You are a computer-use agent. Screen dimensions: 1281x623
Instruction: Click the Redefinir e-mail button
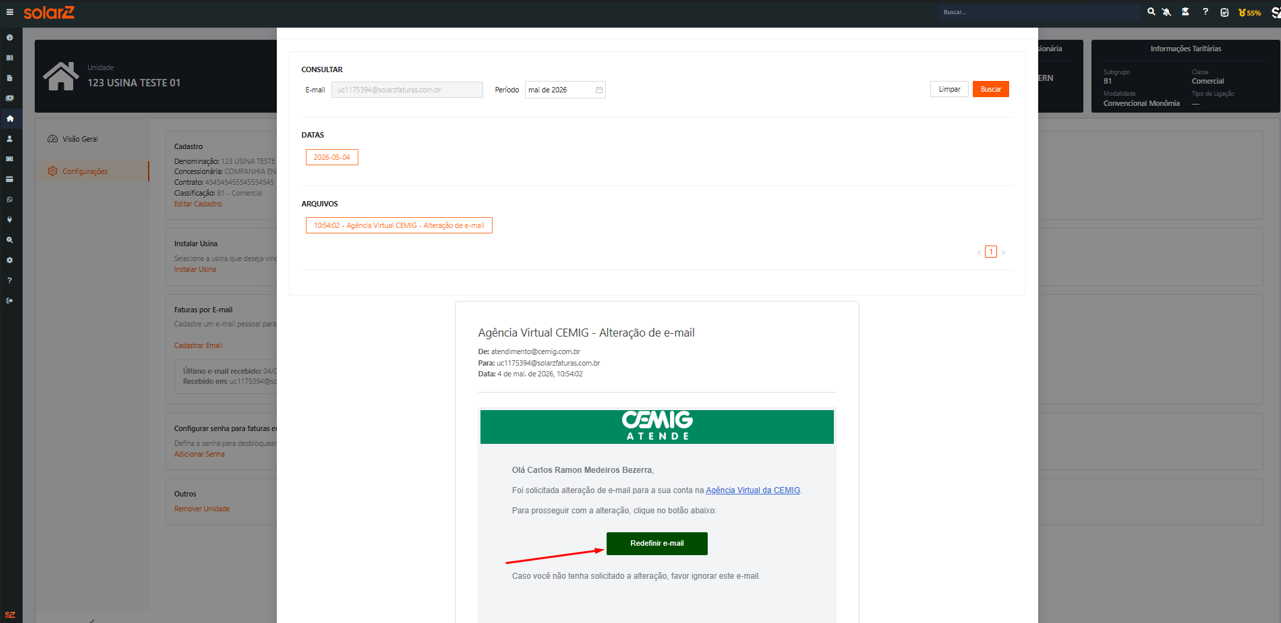tap(657, 543)
